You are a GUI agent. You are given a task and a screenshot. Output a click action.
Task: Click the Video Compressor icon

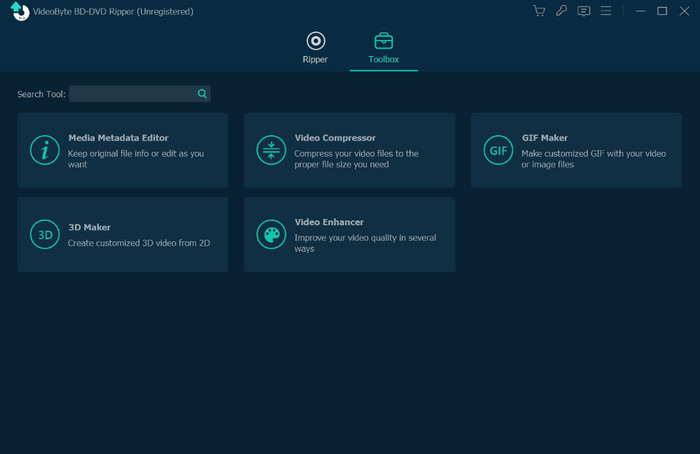tap(271, 150)
